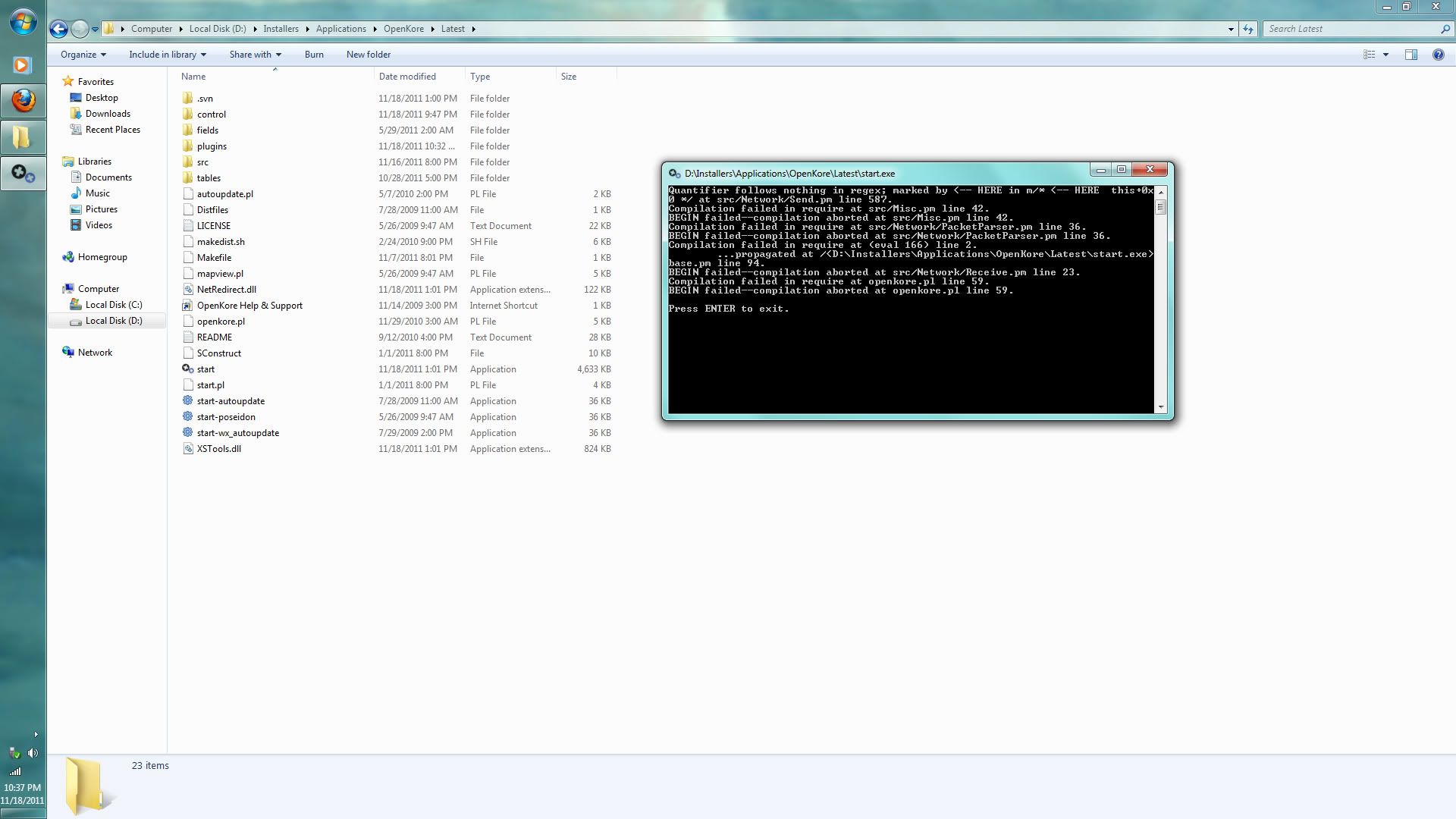Open the Share with dropdown
This screenshot has width=1456, height=819.
coord(256,55)
